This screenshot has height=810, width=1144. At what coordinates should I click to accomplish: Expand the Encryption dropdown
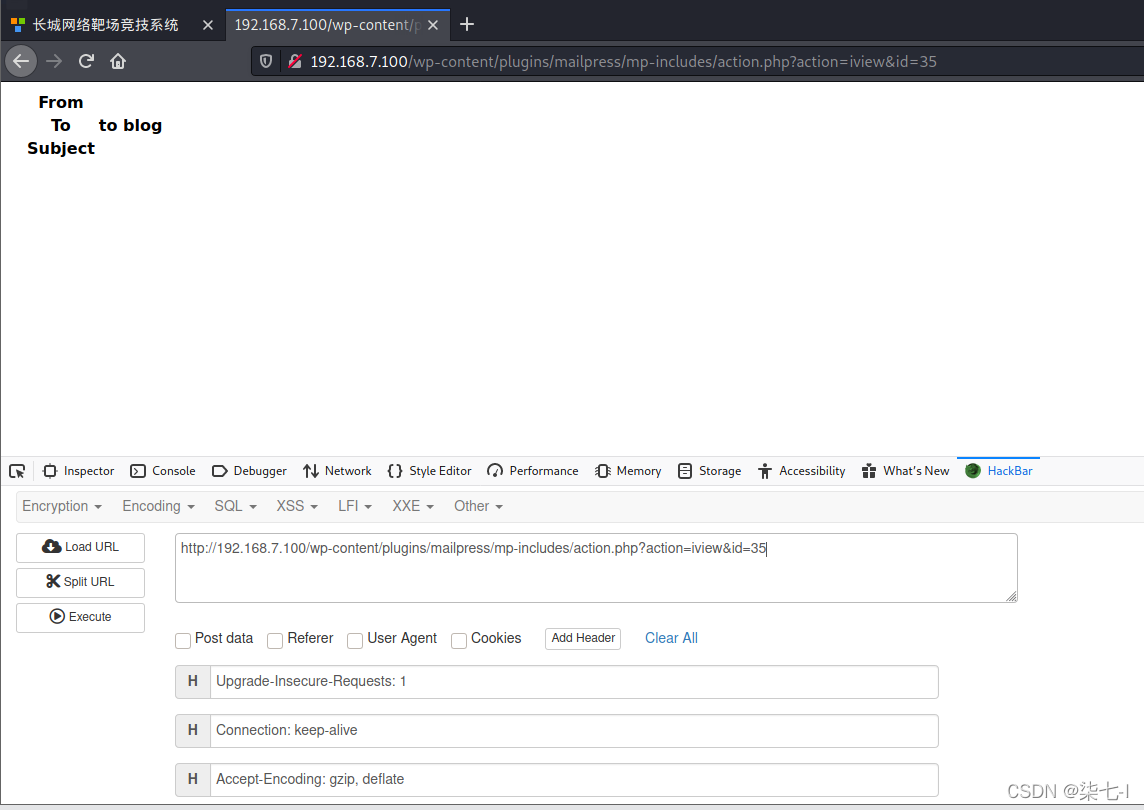62,506
